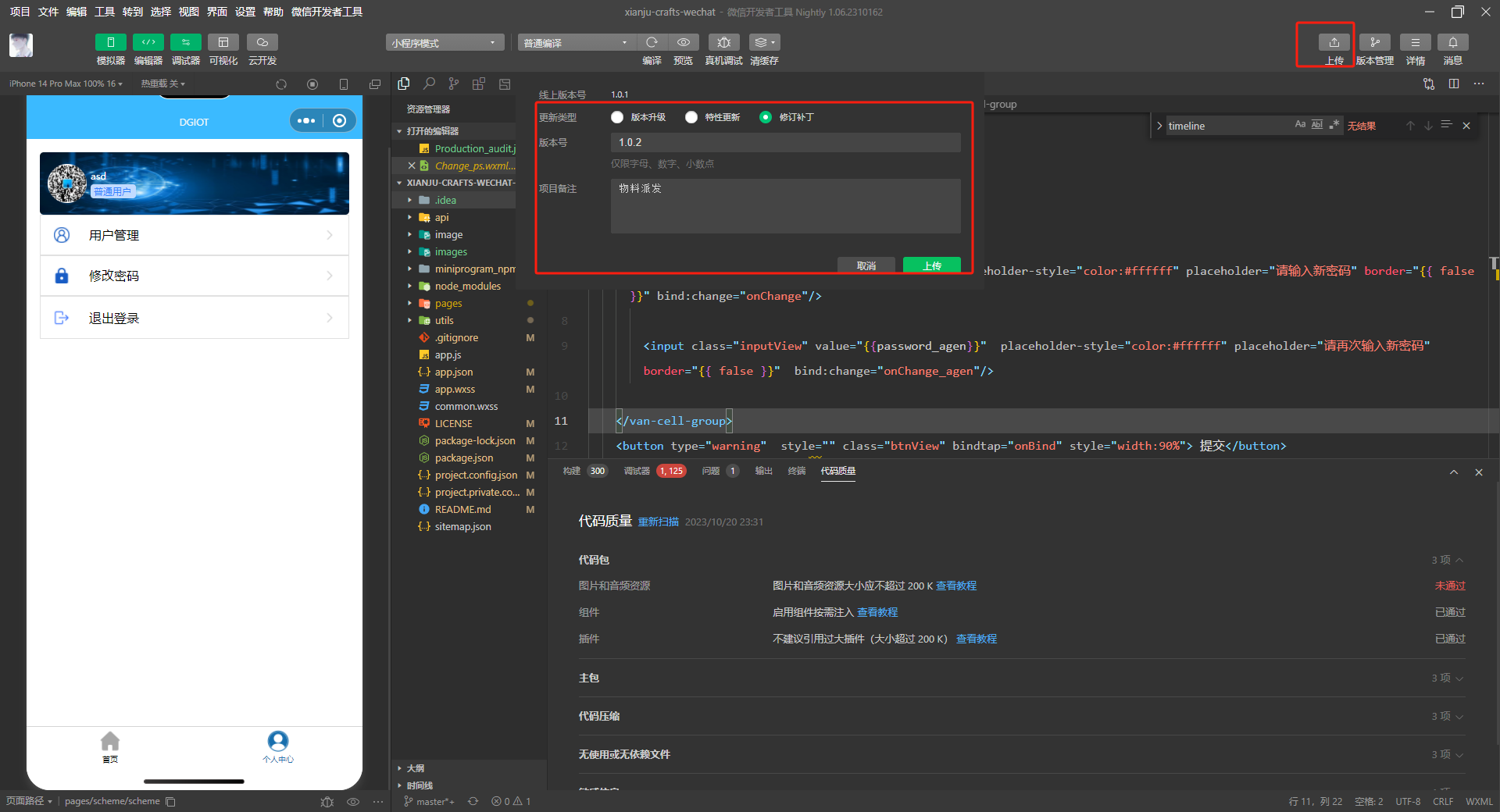The width and height of the screenshot is (1500, 812).
Task: Open version management (版本管理)
Action: [x=1375, y=42]
